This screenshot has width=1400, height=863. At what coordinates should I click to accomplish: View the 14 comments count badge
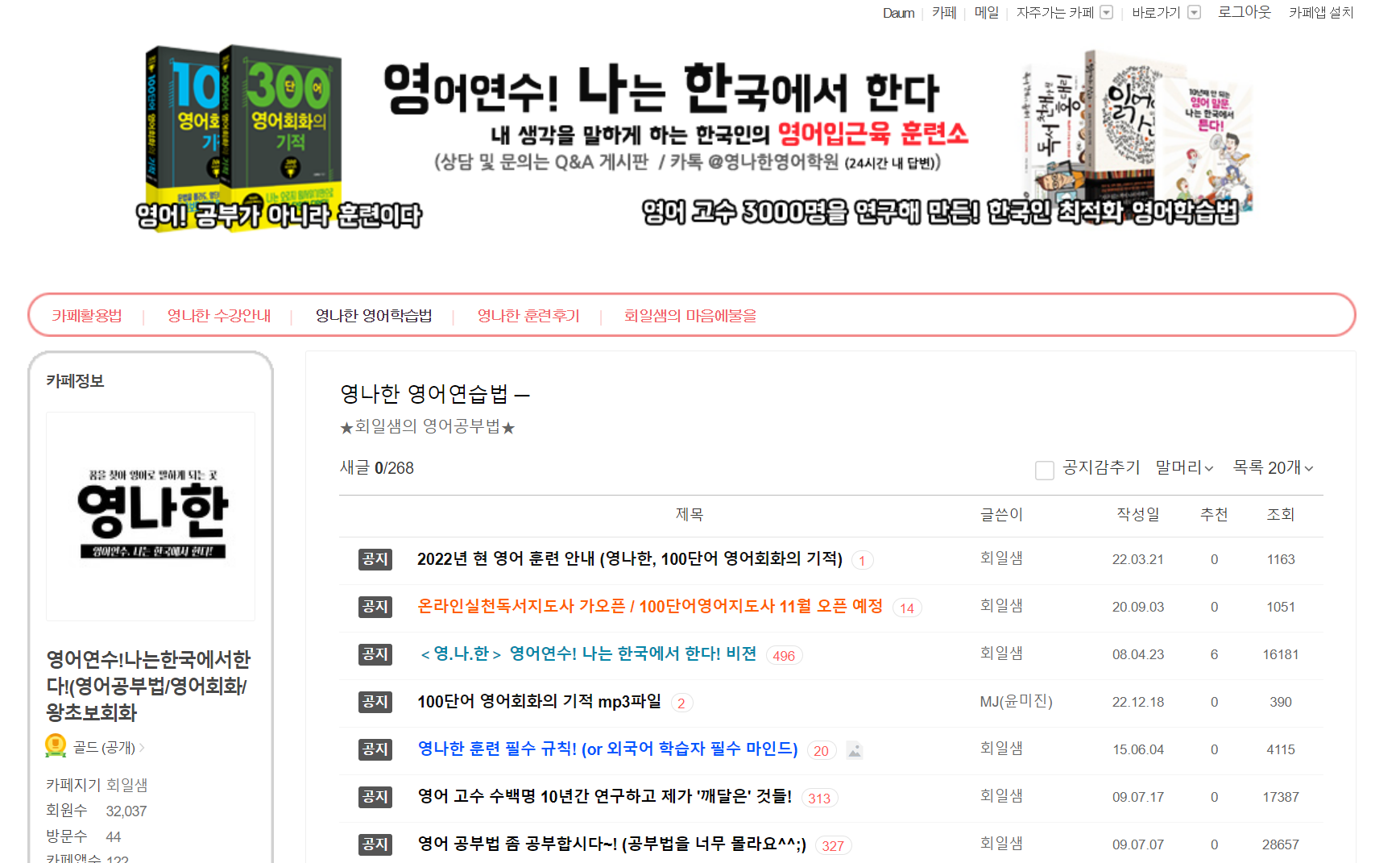907,608
